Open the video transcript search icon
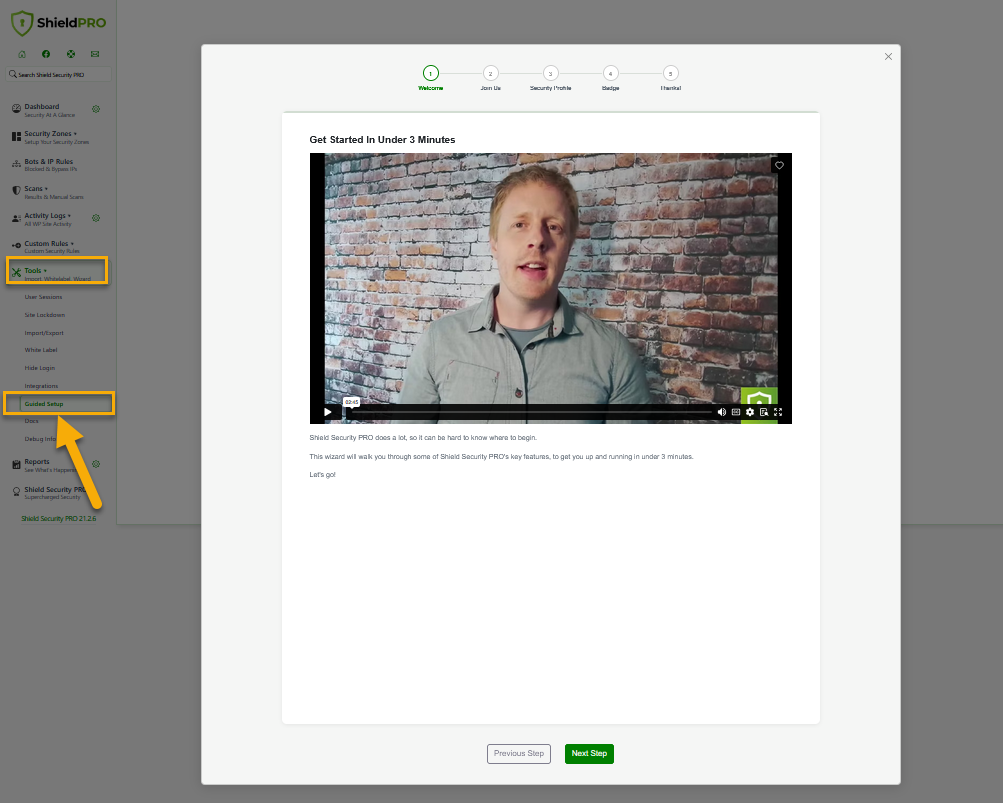The height and width of the screenshot is (803, 1003). tap(764, 412)
